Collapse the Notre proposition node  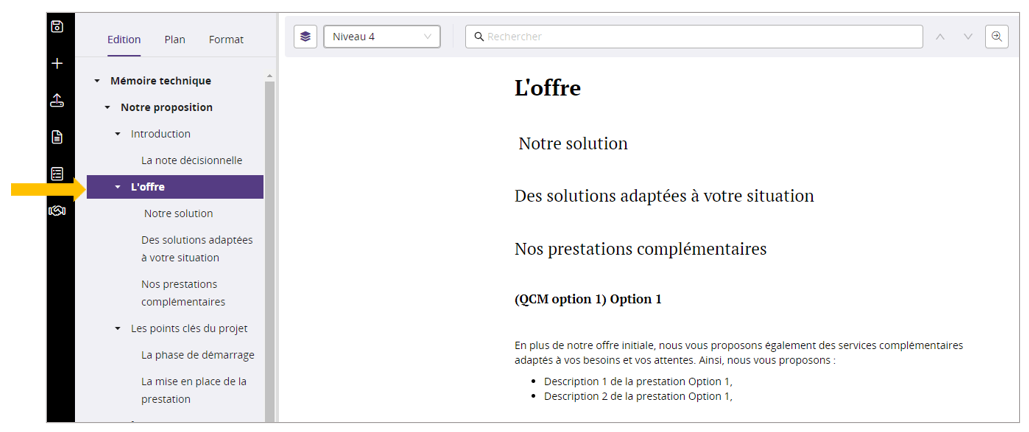(x=107, y=107)
